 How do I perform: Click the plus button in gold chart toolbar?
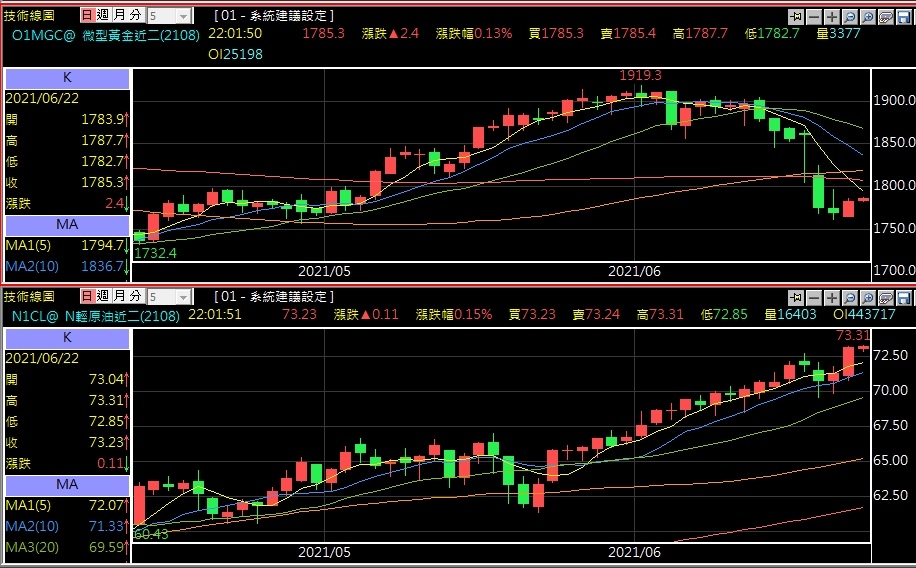(x=832, y=16)
